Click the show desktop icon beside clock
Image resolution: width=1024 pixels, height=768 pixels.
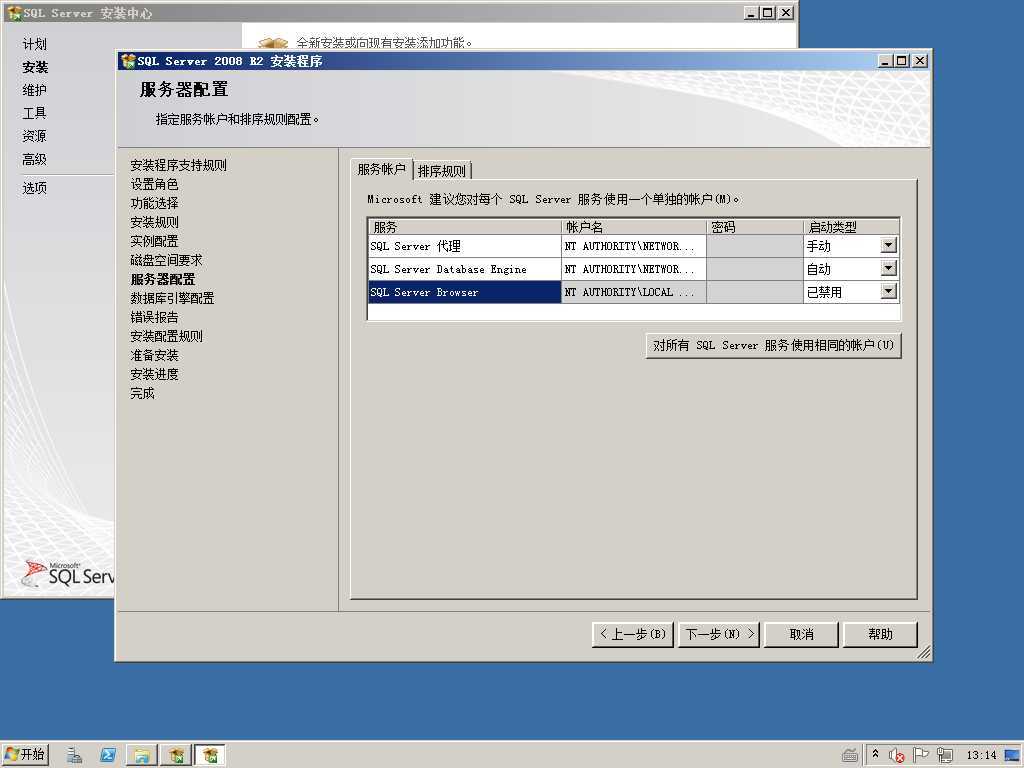click(x=1013, y=755)
